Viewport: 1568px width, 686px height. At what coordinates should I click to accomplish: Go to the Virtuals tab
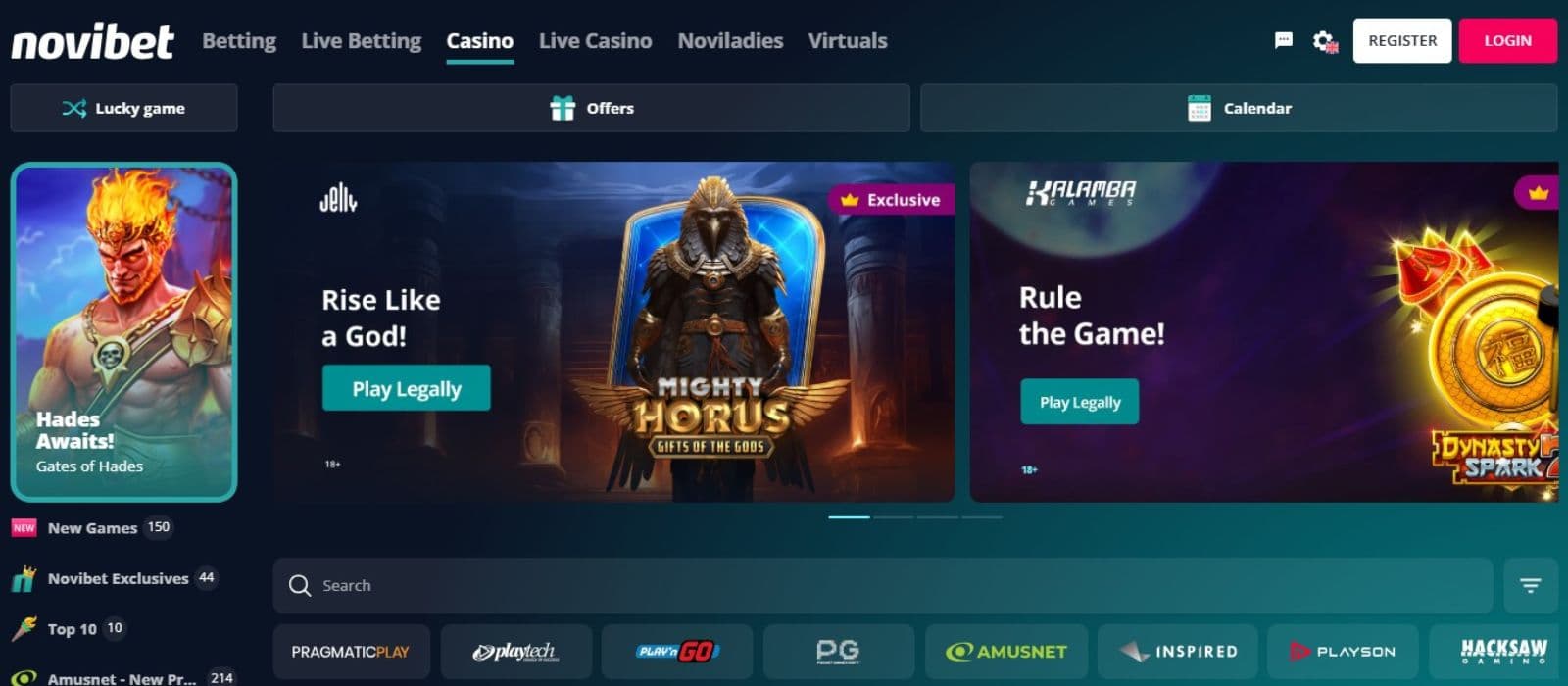(x=848, y=41)
